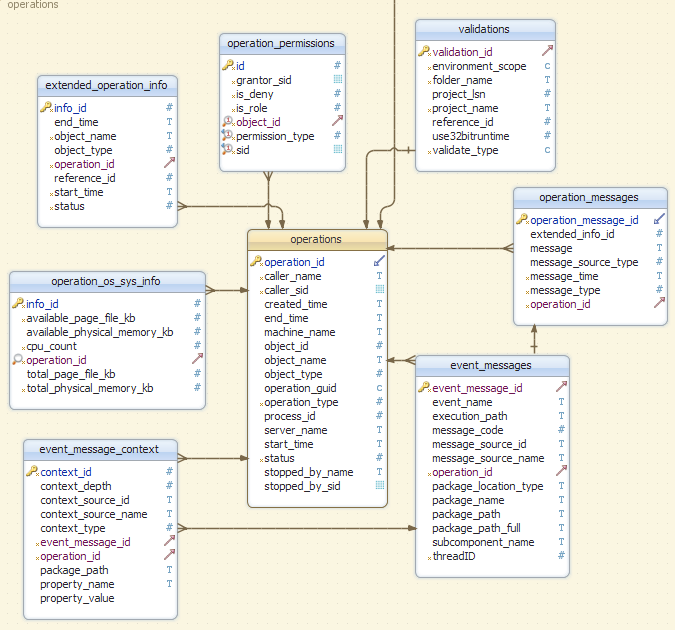Click the grid icon on the grantor_sid row

[x=337, y=80]
